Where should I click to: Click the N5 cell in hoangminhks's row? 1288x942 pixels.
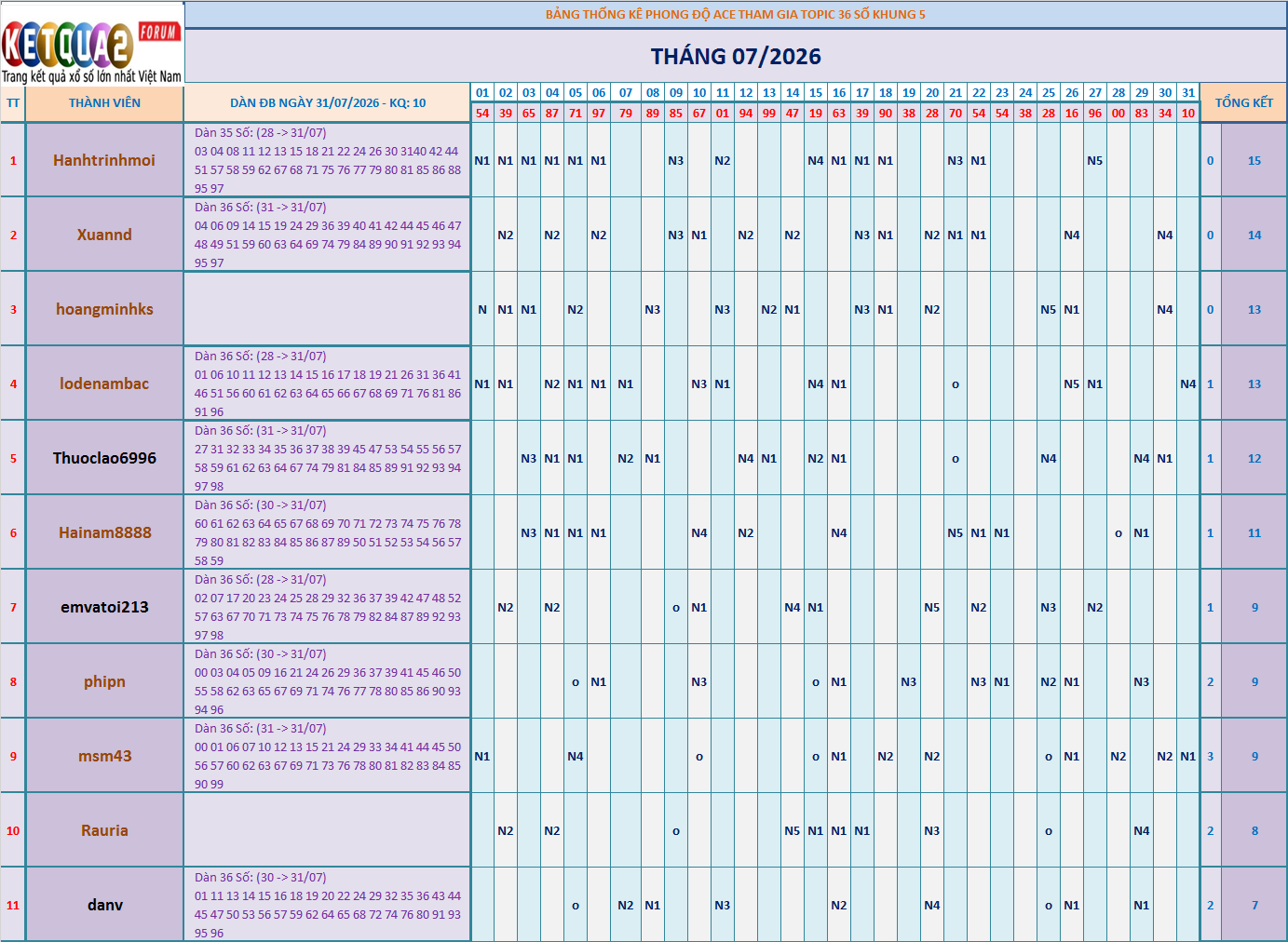1049,309
